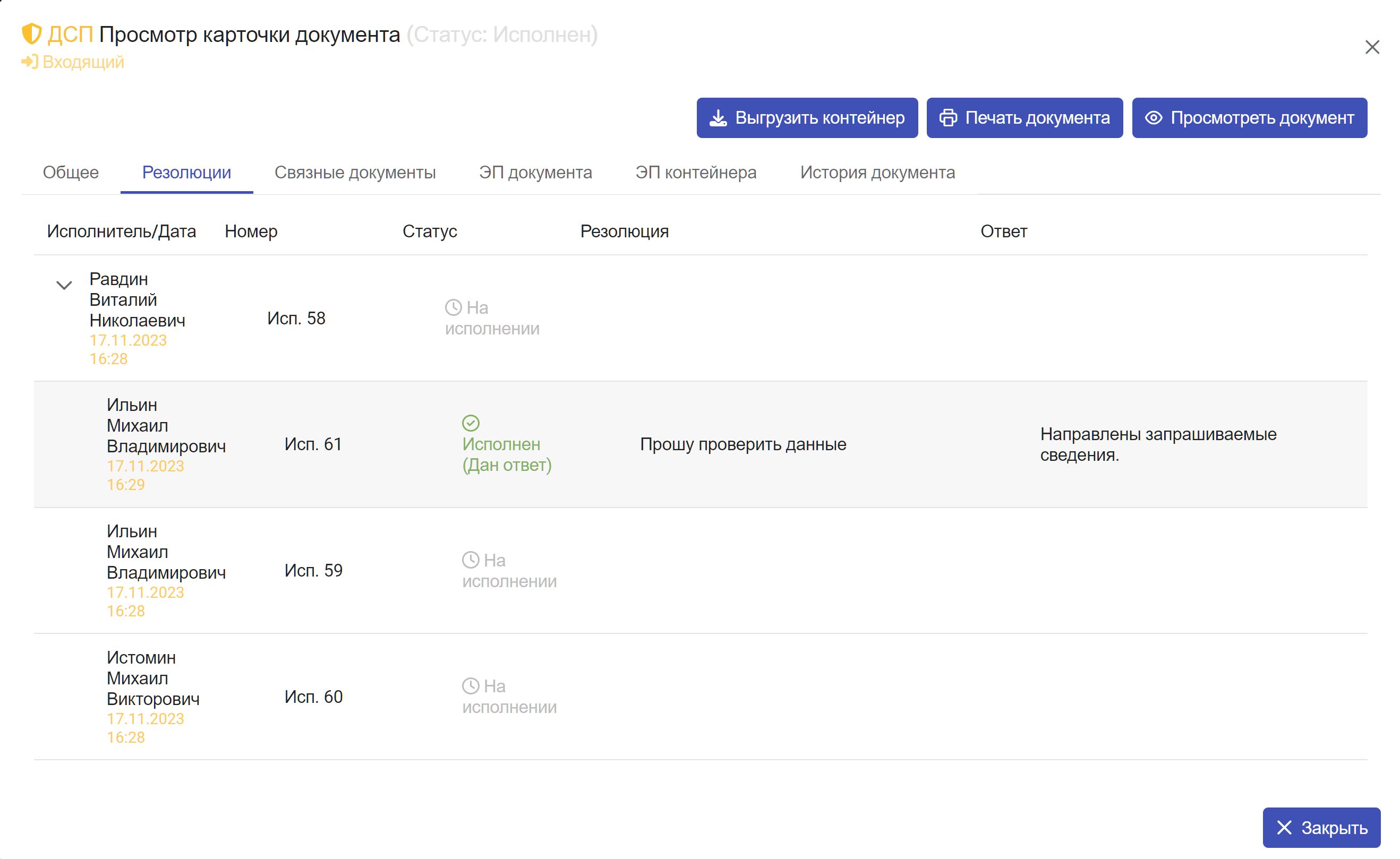Click number cell Исп. 58
This screenshot has width=1400, height=859.
click(x=296, y=318)
